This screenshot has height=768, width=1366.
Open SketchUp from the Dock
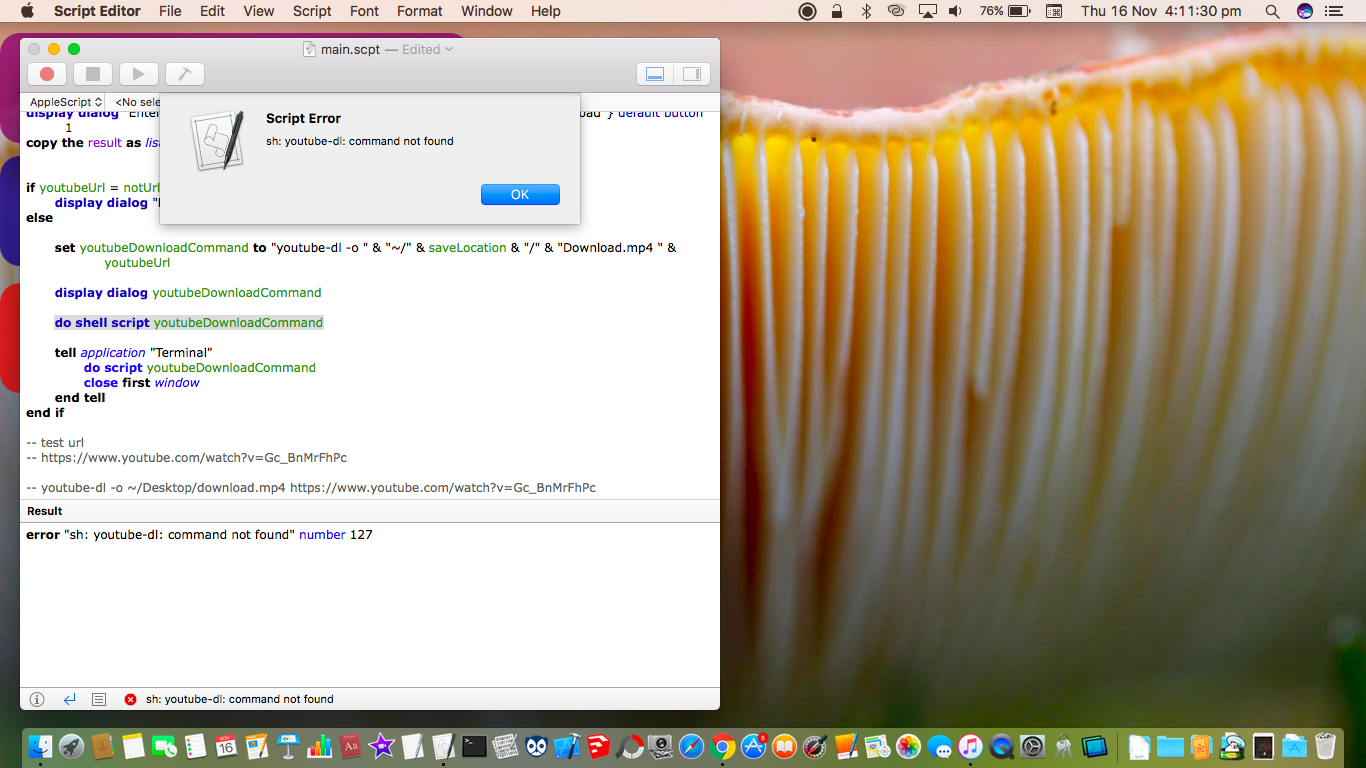(x=598, y=746)
